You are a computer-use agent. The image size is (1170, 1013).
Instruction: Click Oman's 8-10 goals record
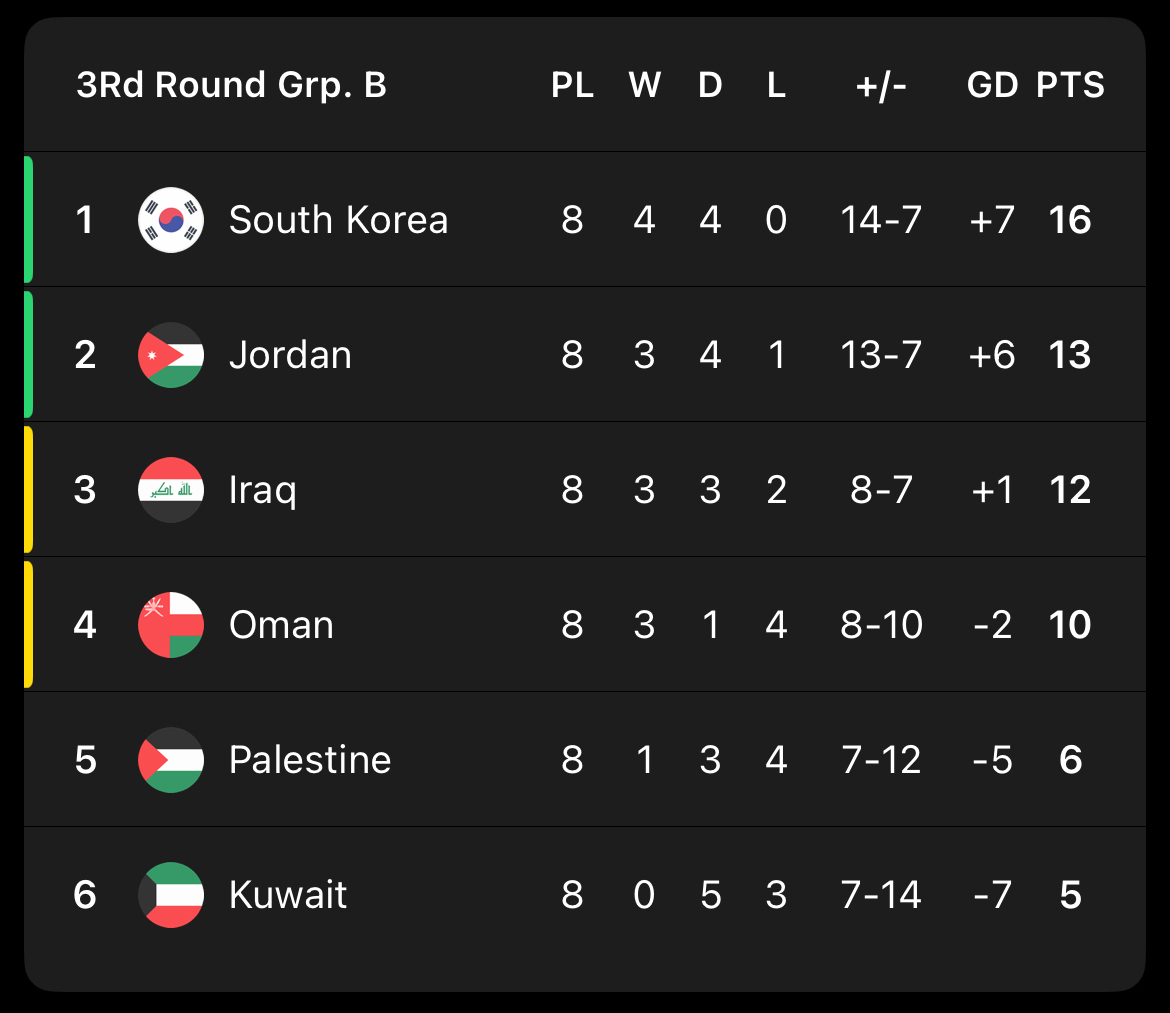pyautogui.click(x=881, y=625)
